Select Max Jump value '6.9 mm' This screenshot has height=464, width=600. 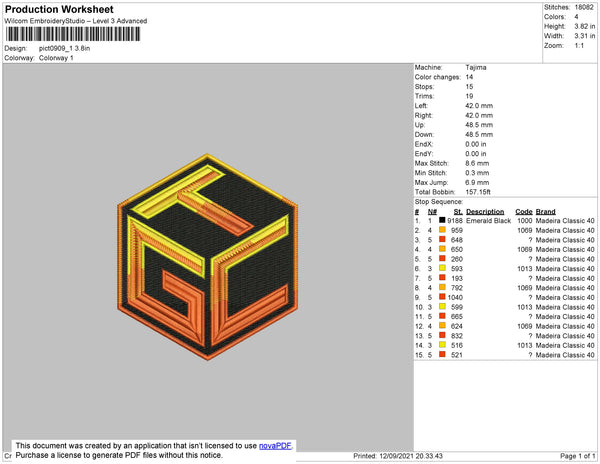pos(477,182)
